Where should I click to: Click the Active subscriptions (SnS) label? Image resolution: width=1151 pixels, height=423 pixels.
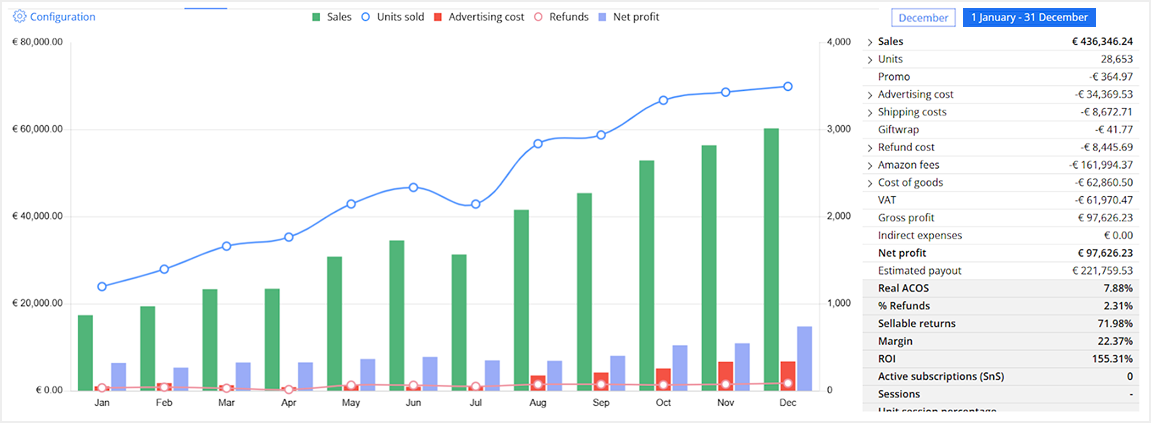coord(941,377)
